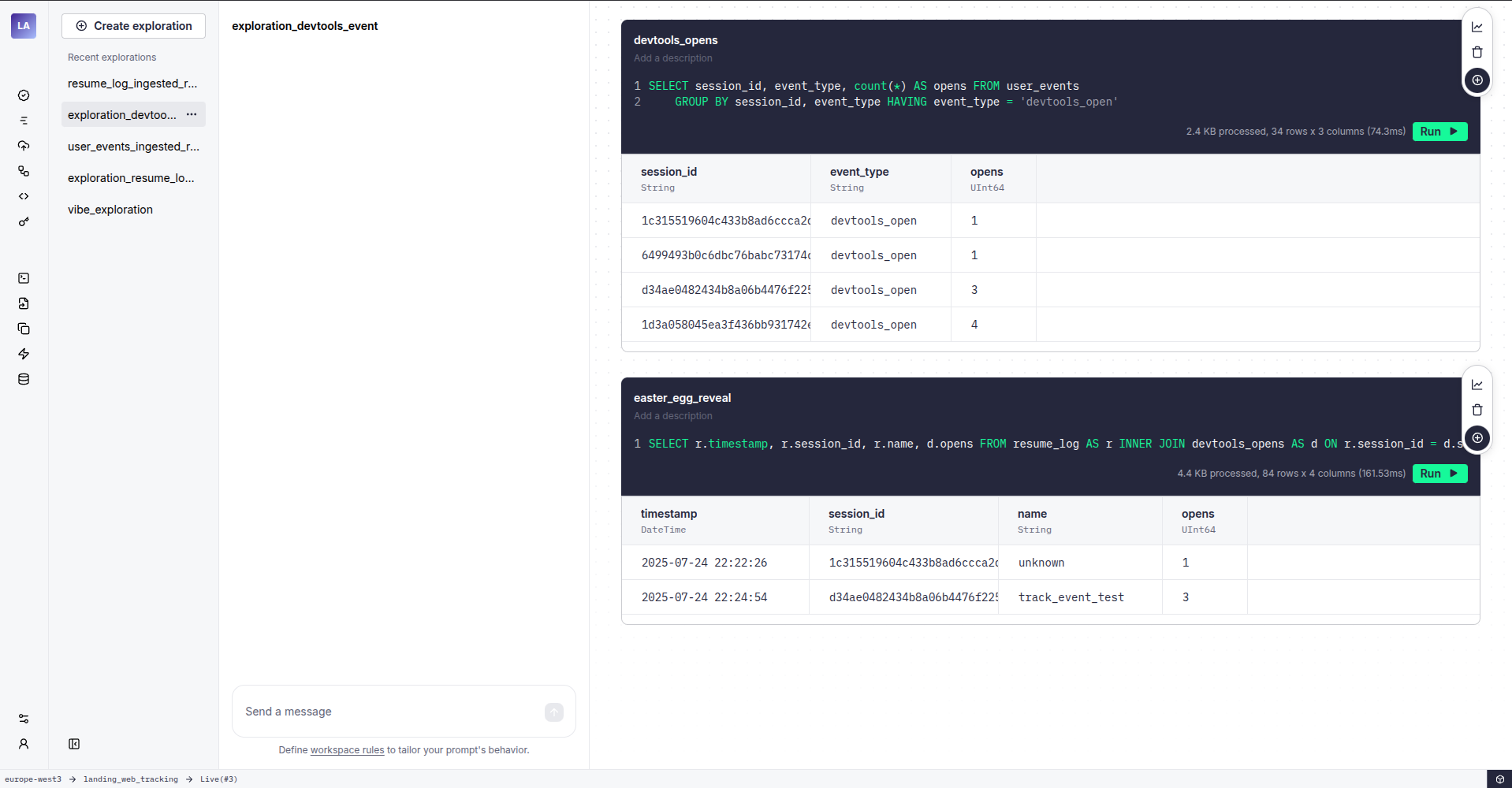The image size is (1512, 788).
Task: Open the landing_web_tracking breadcrumb in status bar
Action: [x=131, y=779]
